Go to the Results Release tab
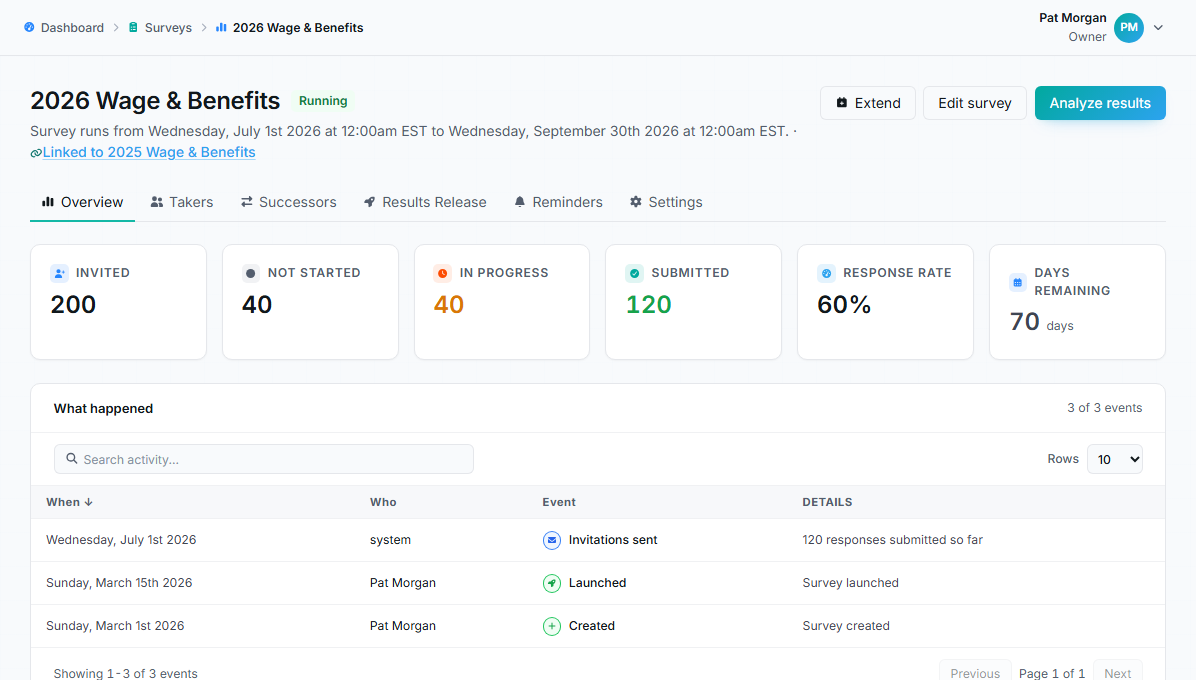This screenshot has height=680, width=1196. coord(425,202)
